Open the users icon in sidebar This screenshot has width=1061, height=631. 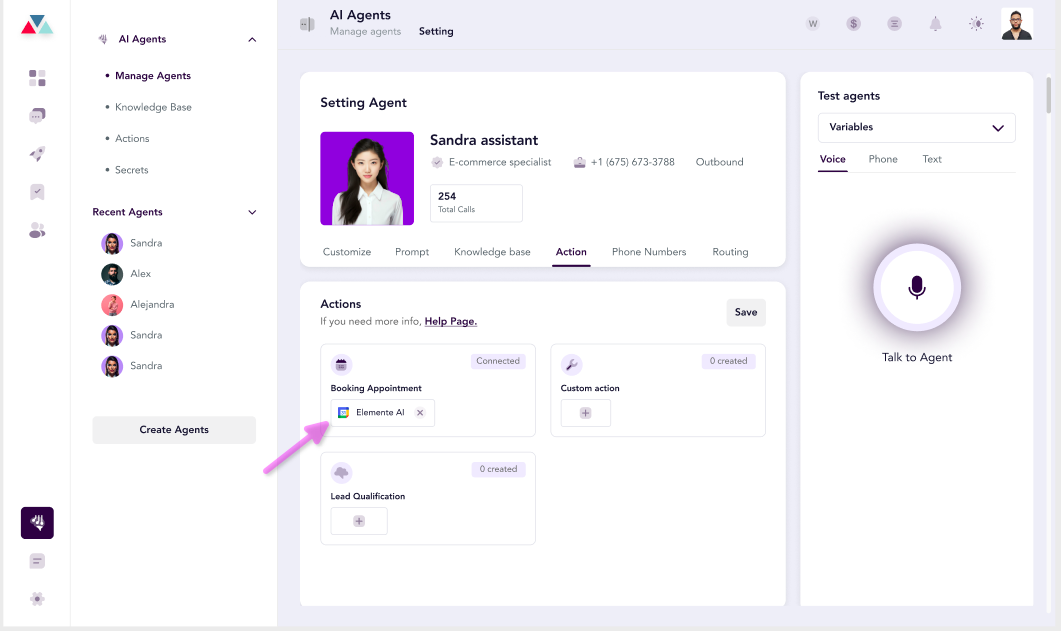37,231
